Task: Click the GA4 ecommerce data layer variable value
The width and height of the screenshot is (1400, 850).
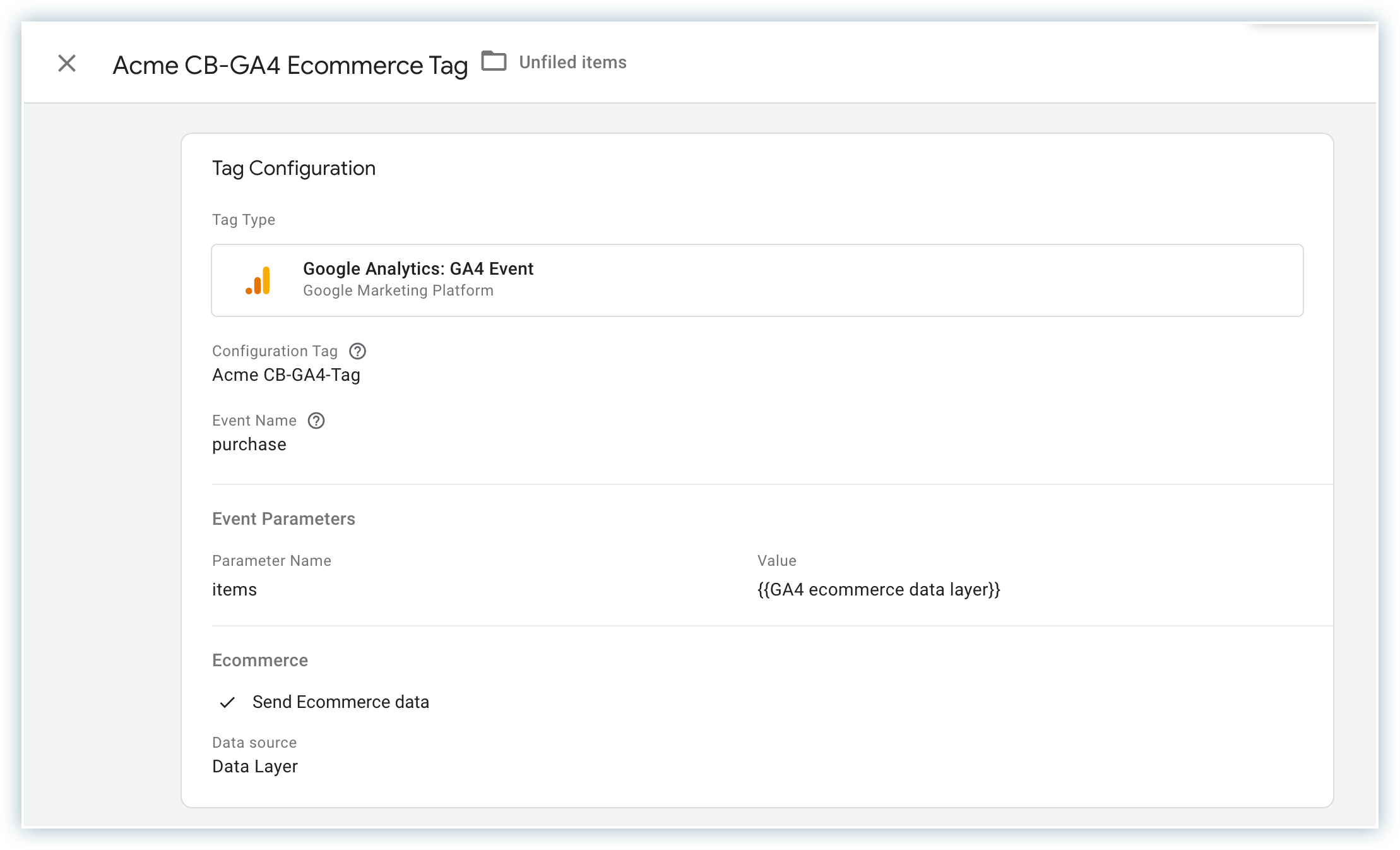Action: click(x=879, y=590)
